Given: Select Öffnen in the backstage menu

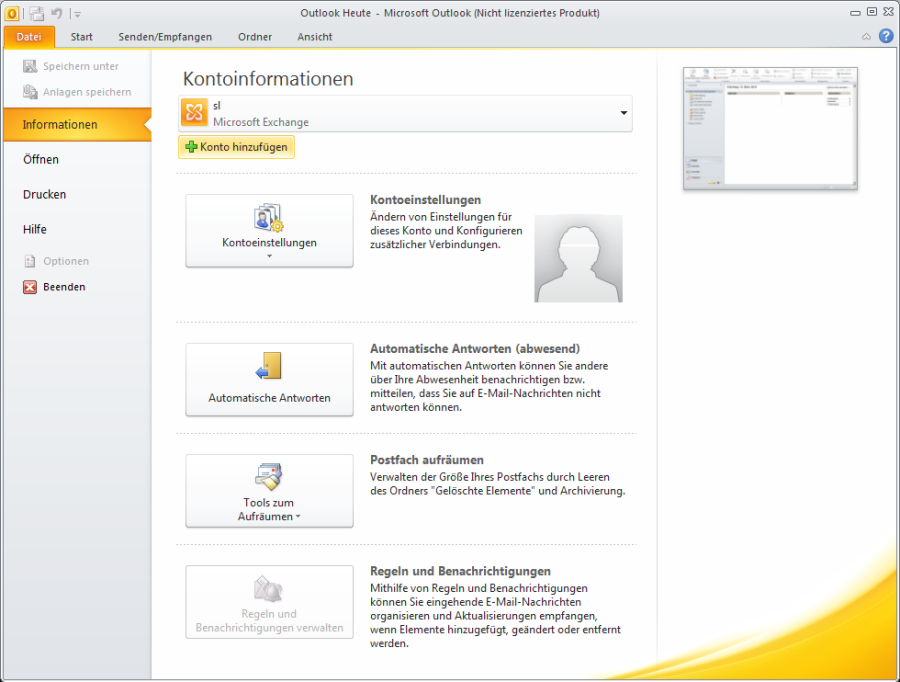Looking at the screenshot, I should point(77,160).
